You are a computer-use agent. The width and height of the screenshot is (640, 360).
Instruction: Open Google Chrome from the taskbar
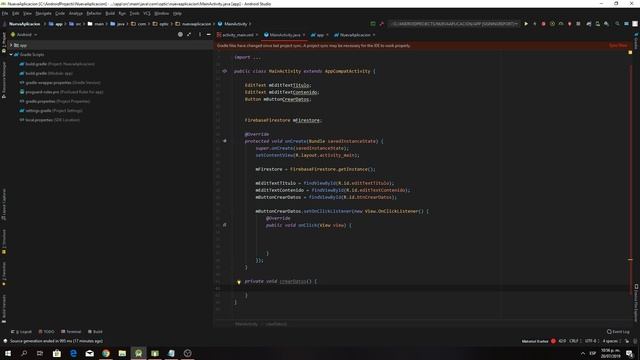tap(106, 353)
